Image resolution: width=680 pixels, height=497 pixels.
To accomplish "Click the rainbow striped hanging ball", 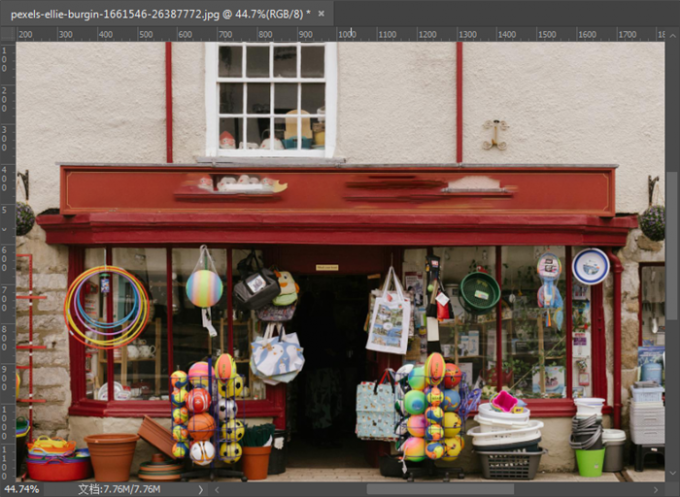I will [204, 288].
